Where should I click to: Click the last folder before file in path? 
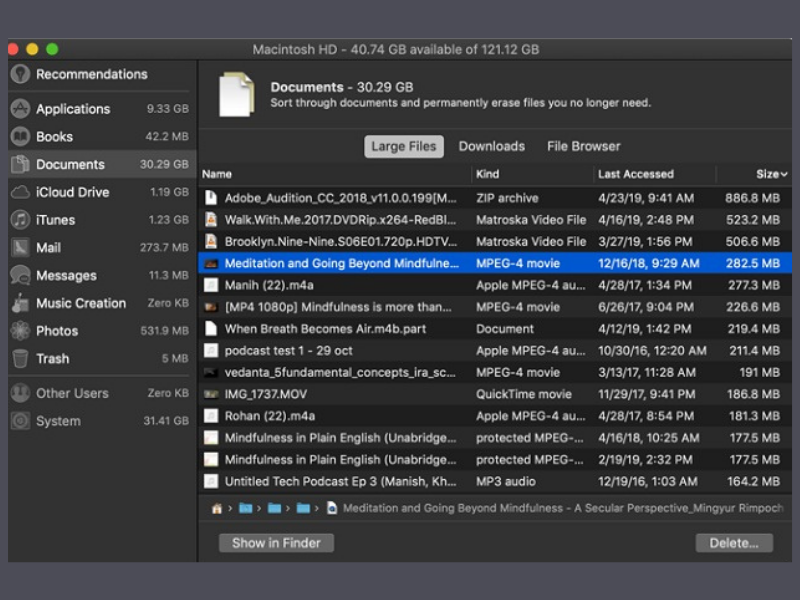[304, 508]
